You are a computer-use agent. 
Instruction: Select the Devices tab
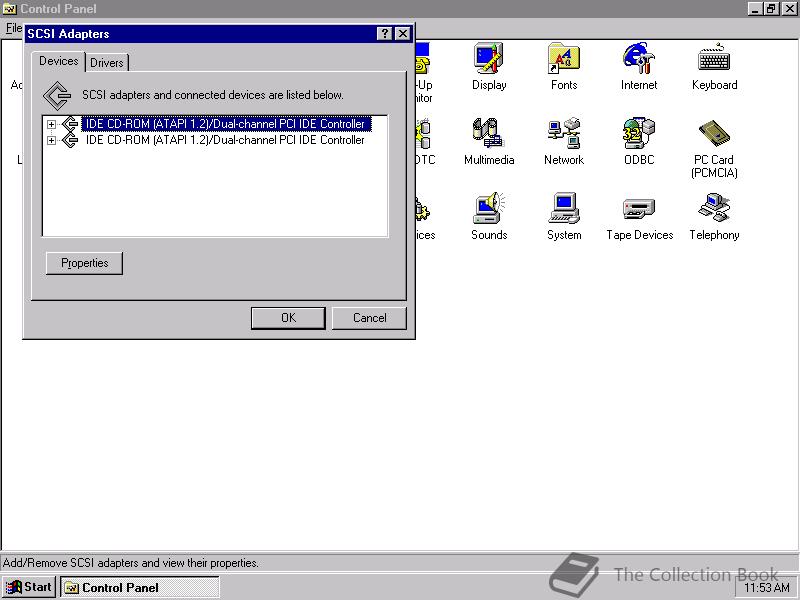tap(59, 61)
